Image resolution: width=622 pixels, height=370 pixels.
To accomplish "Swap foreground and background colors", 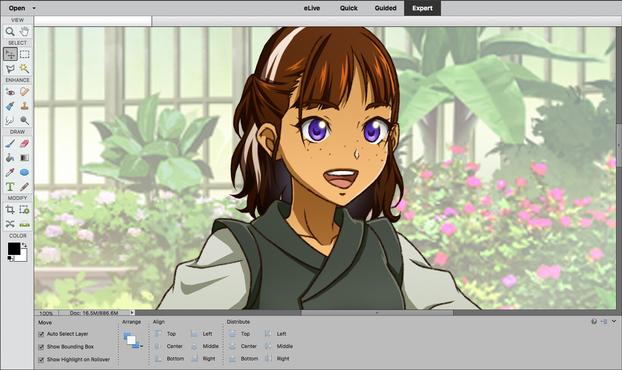I will (x=24, y=245).
